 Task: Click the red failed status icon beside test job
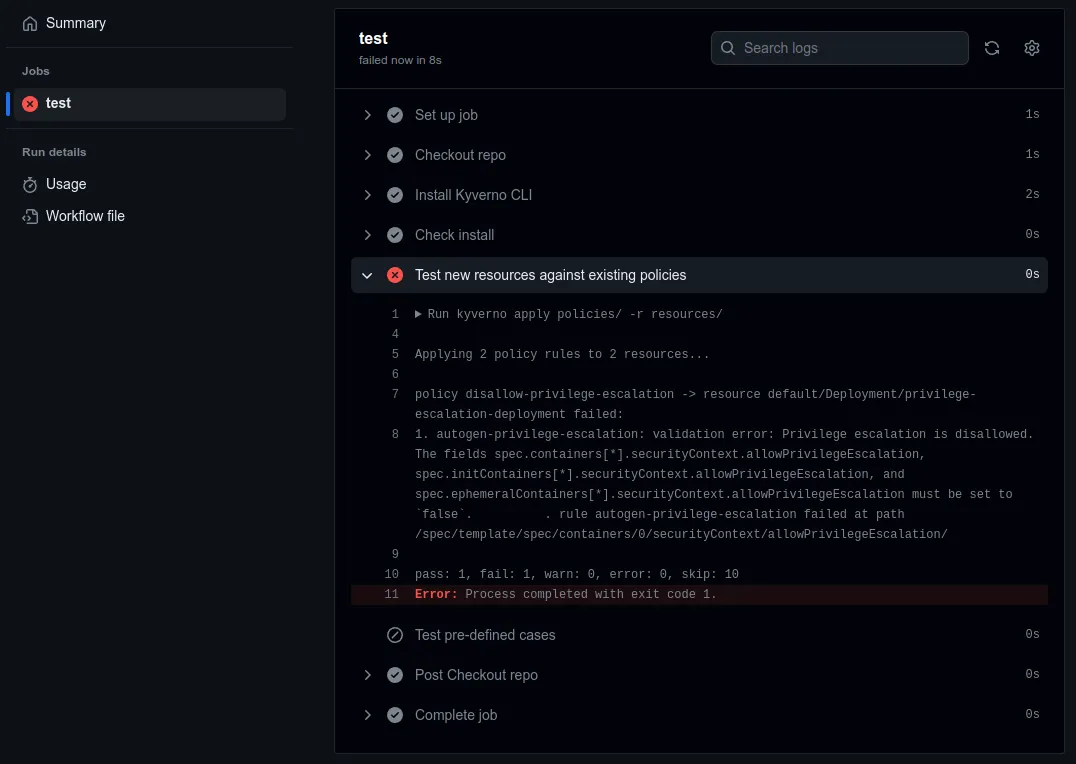[30, 104]
